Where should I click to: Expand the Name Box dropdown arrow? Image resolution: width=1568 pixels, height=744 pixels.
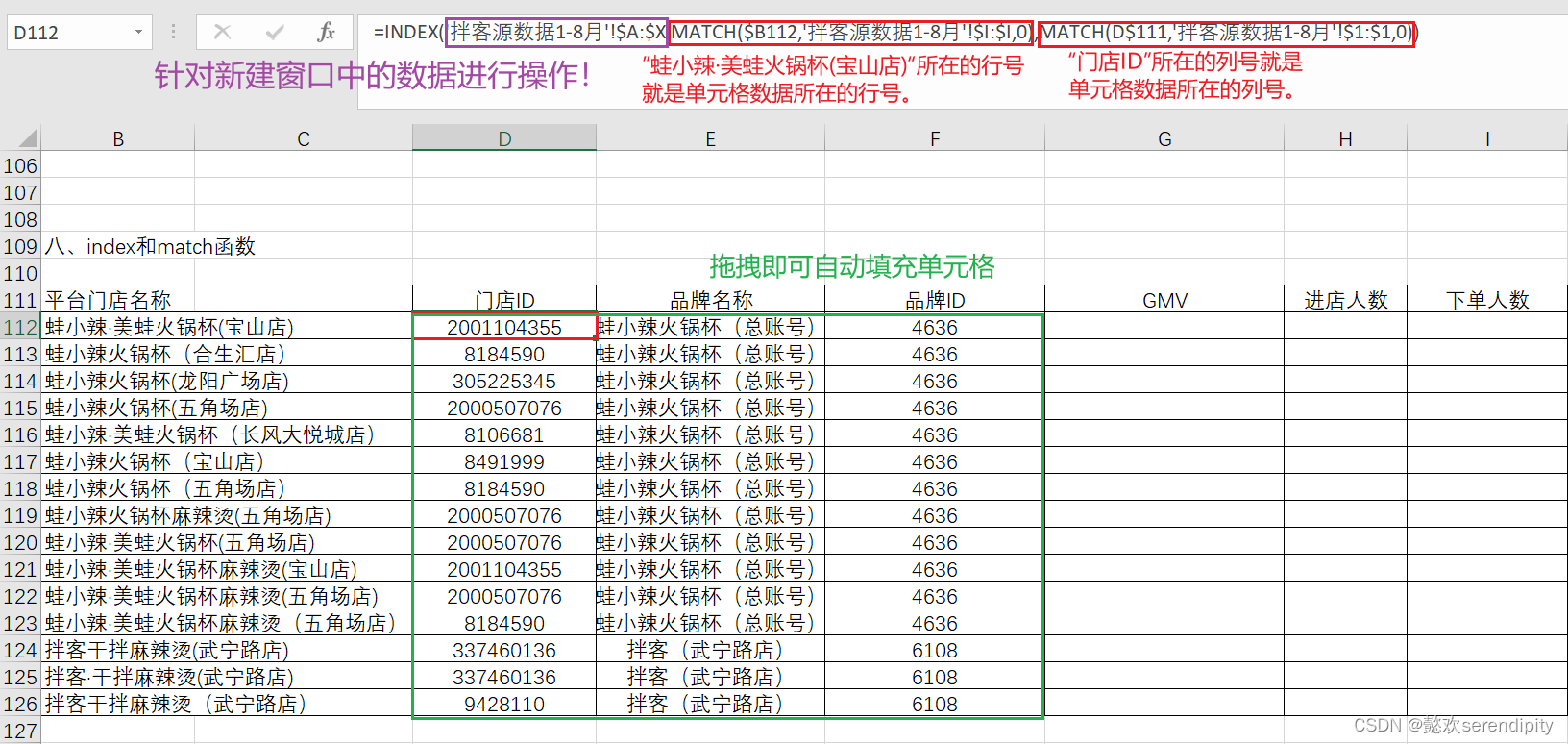coord(138,32)
